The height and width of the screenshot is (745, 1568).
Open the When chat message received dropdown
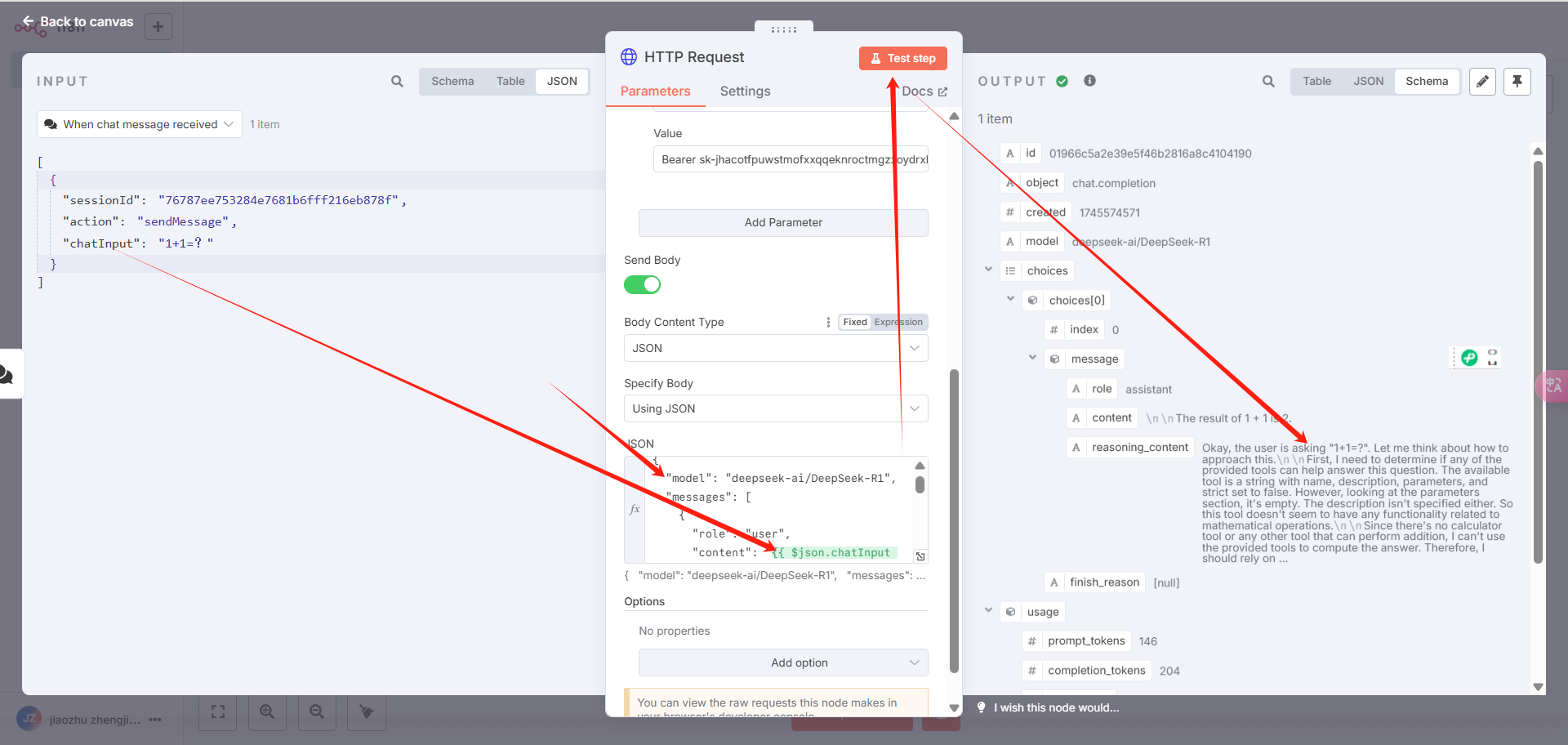[x=140, y=124]
